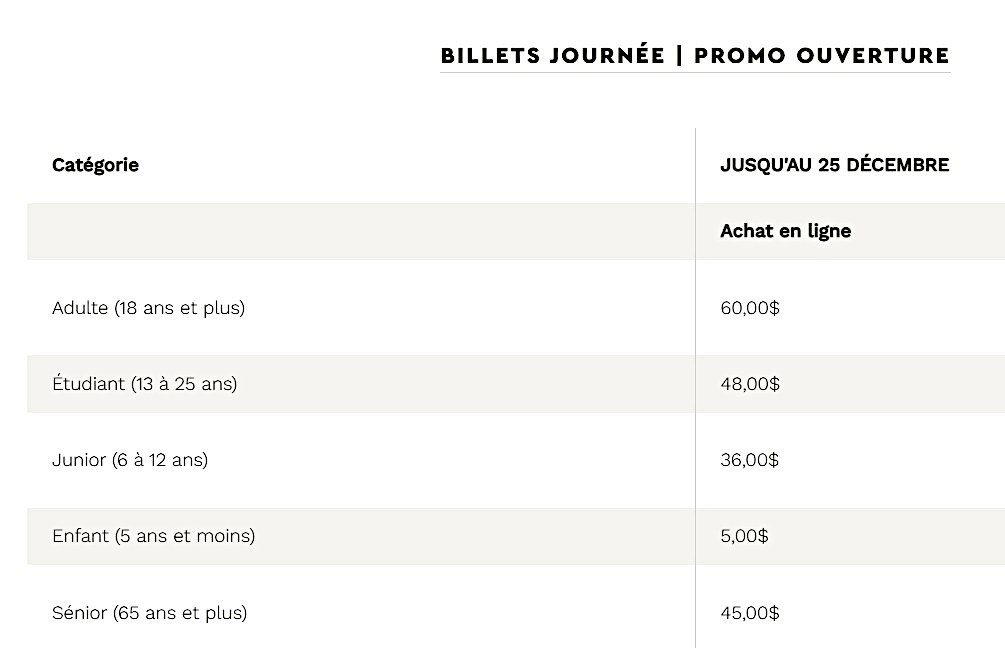The height and width of the screenshot is (648, 1005).
Task: Select the Adulte (18 ans et plus) row label
Action: pos(148,308)
